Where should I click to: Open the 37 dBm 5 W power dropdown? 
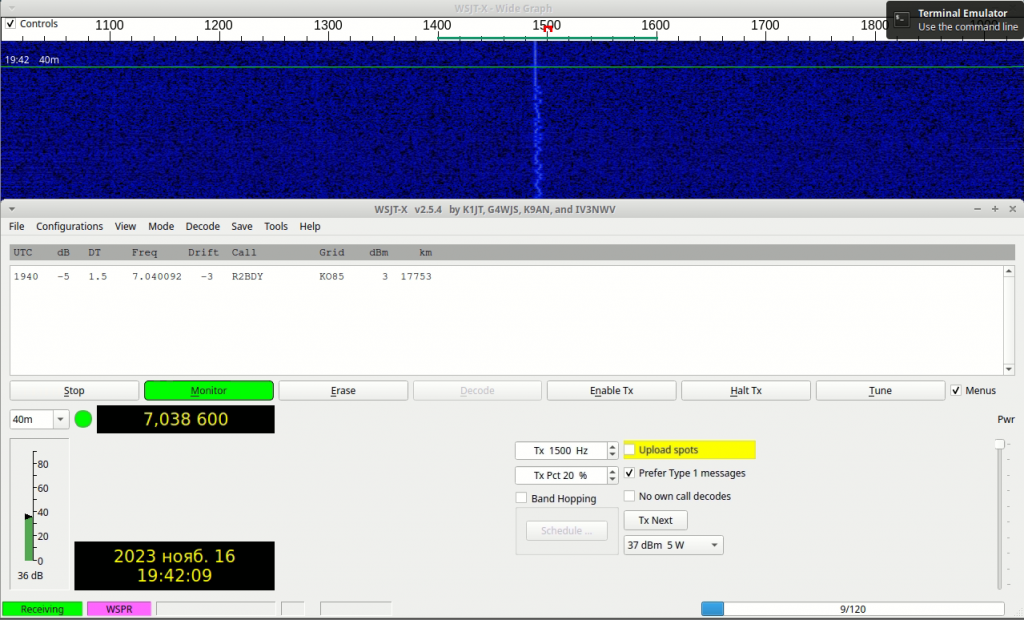(673, 545)
